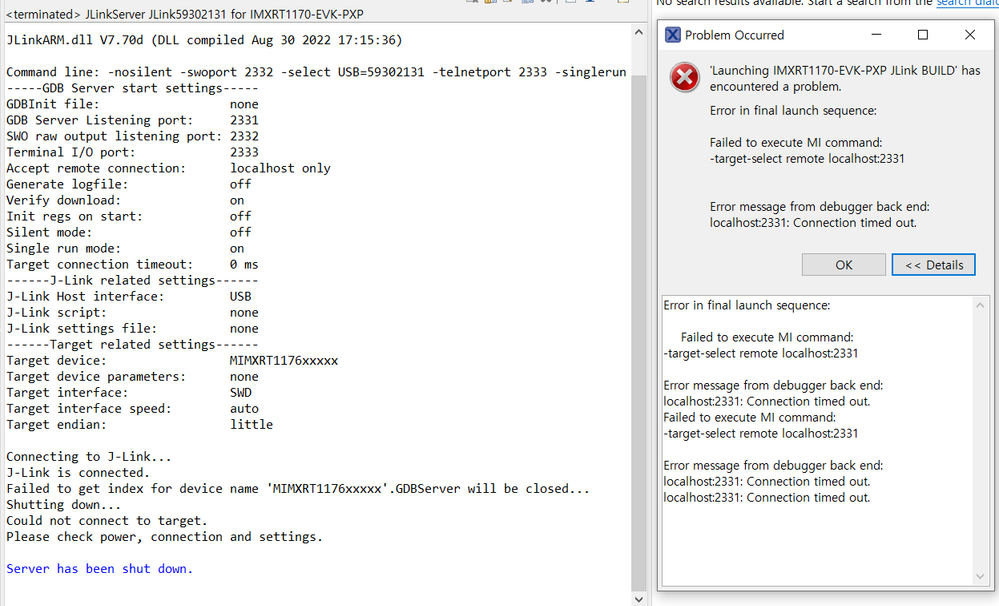Click the blue 'Server has been shut down.' line
This screenshot has width=999, height=606.
click(x=99, y=569)
